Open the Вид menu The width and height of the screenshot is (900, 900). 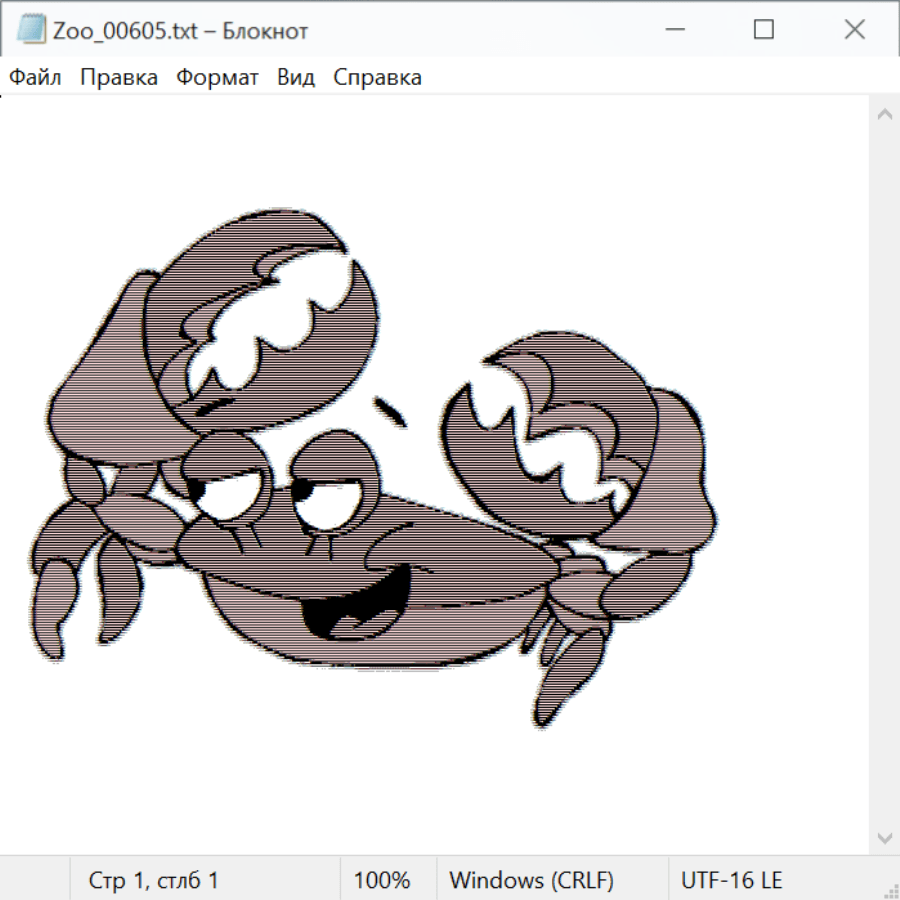[295, 78]
